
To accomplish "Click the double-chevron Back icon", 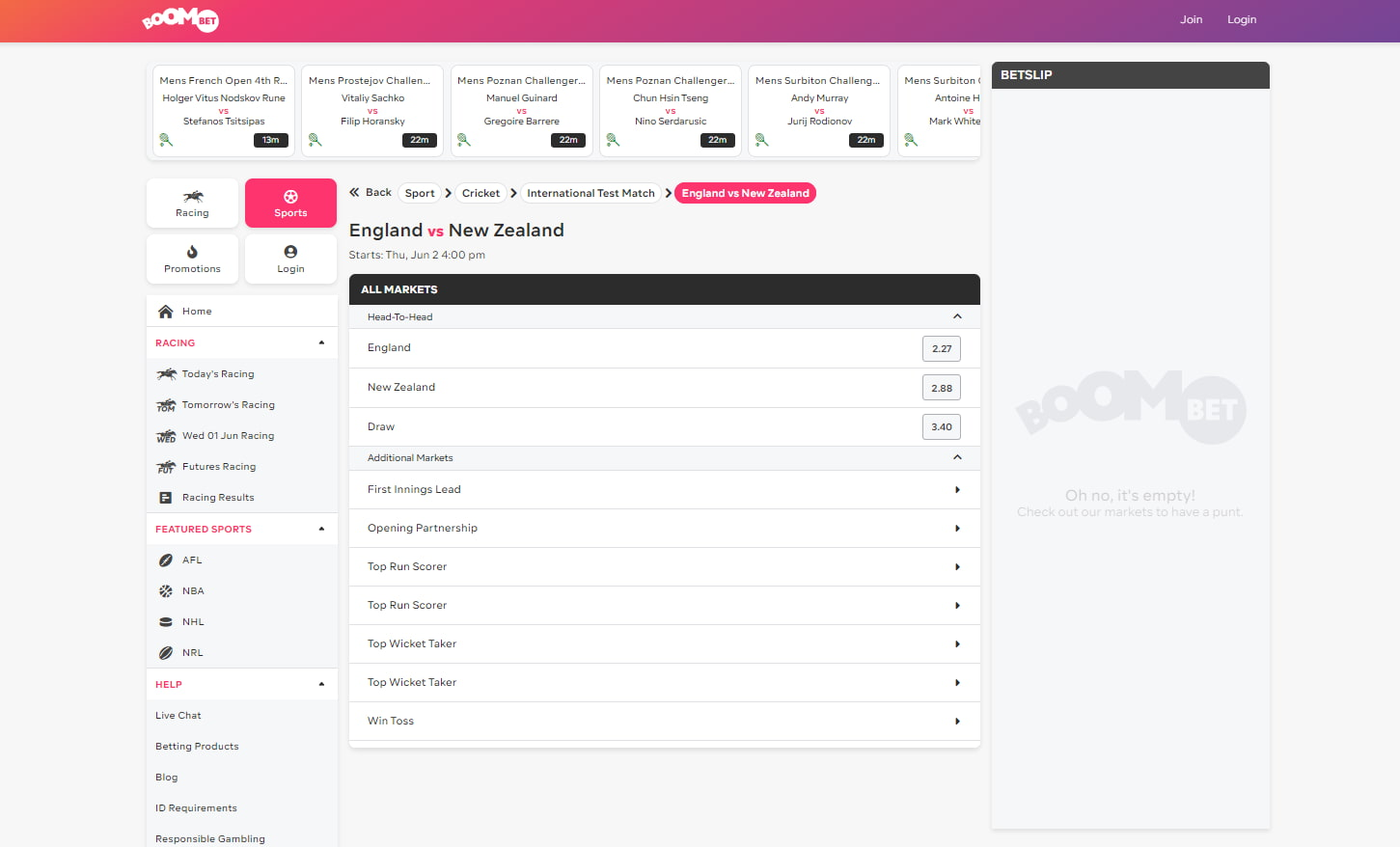I will tap(354, 192).
